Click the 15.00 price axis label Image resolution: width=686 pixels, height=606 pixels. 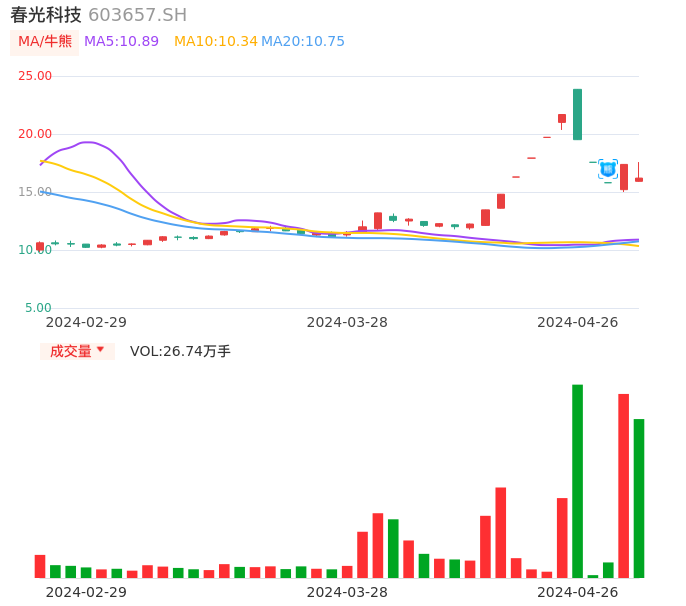click(35, 192)
